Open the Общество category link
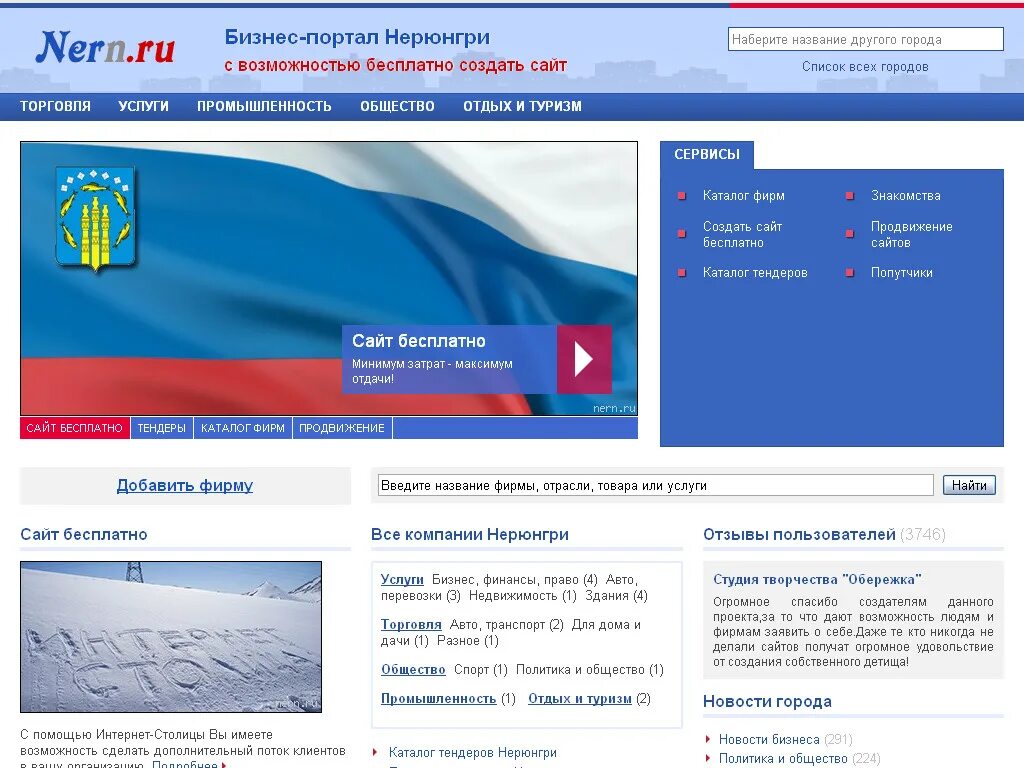 point(413,669)
